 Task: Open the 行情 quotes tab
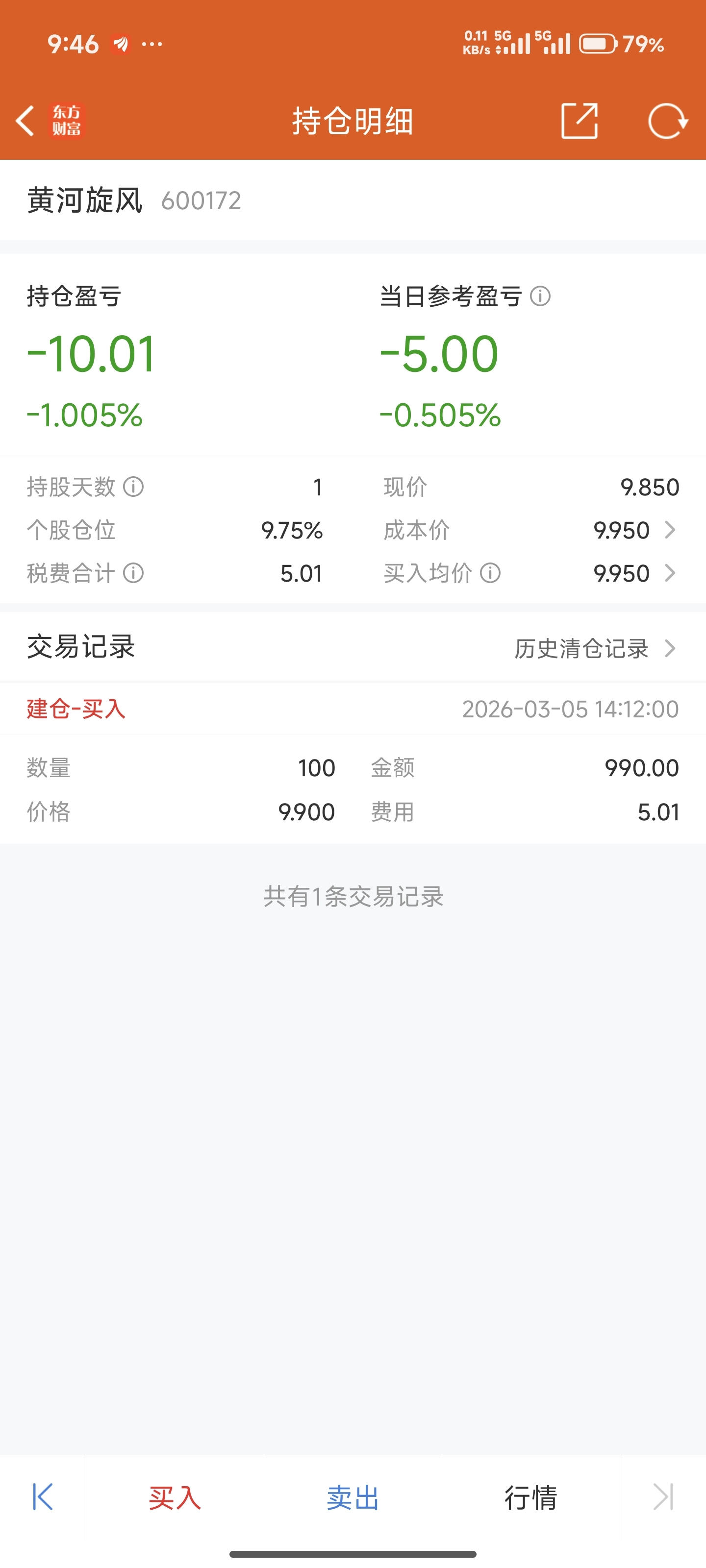coord(530,1497)
